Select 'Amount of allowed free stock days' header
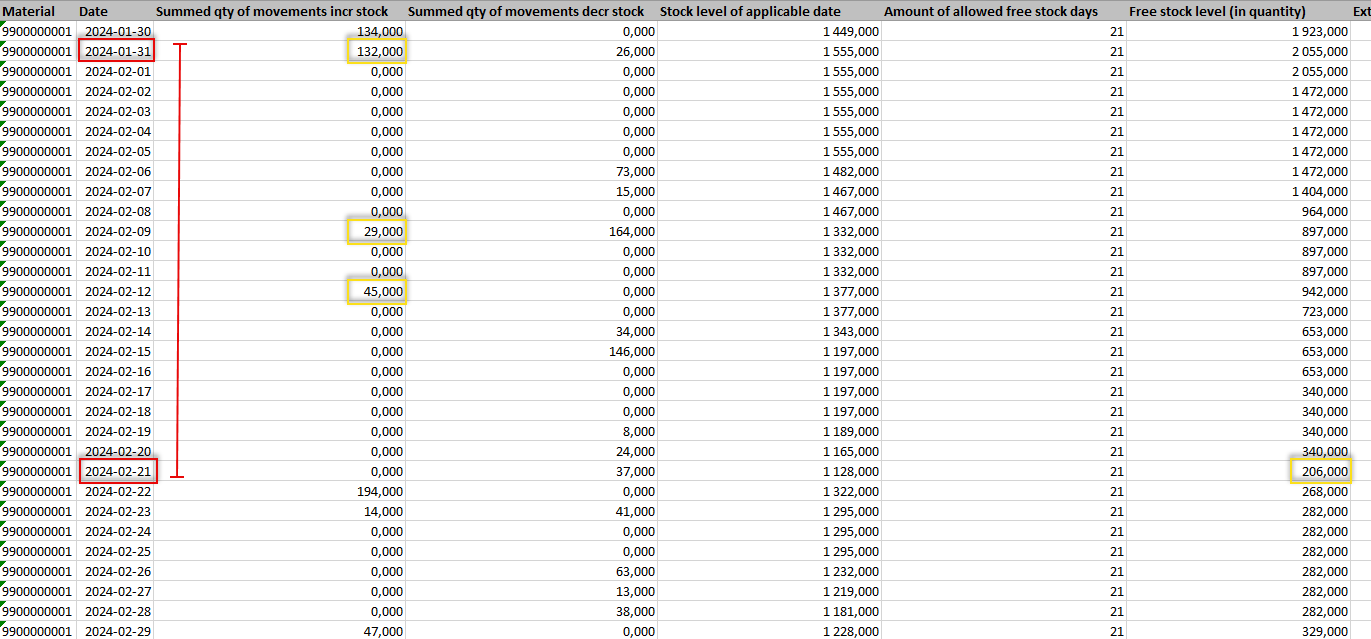 1005,11
